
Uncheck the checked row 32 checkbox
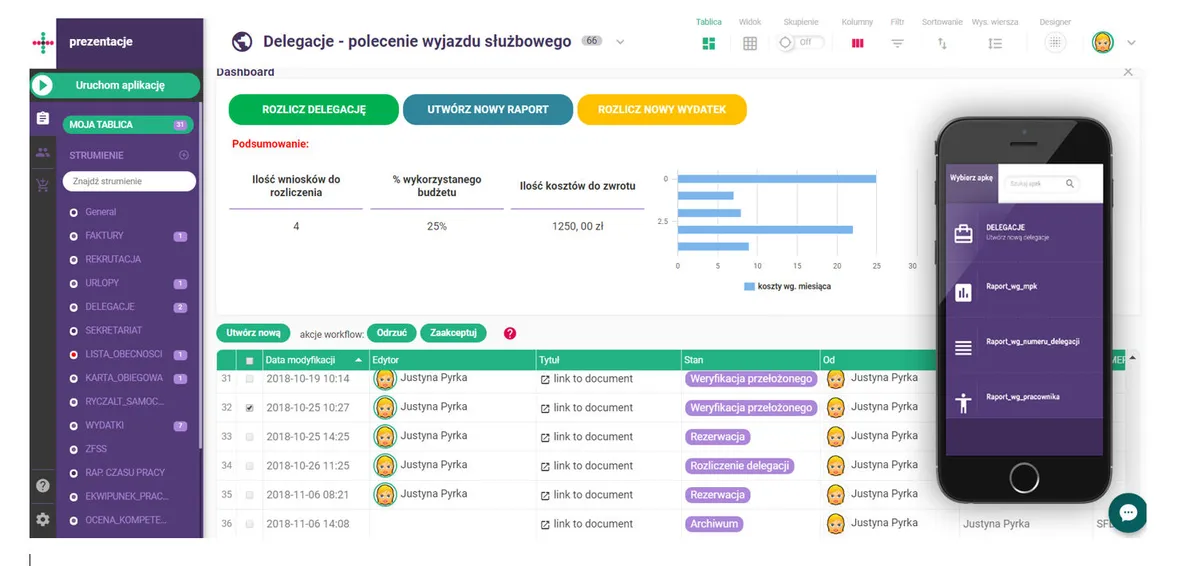[249, 408]
